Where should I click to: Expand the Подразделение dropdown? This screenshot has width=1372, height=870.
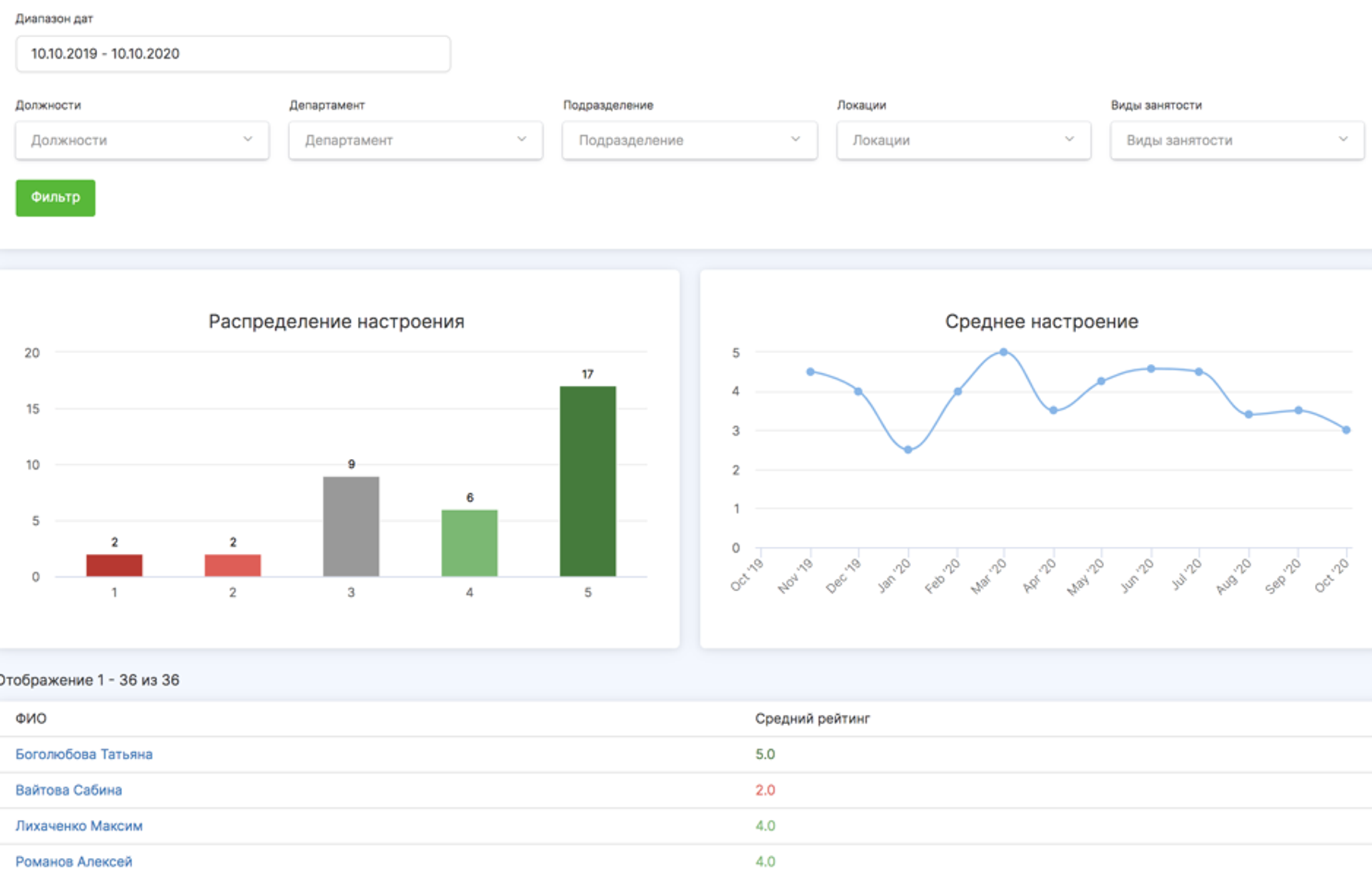click(690, 140)
